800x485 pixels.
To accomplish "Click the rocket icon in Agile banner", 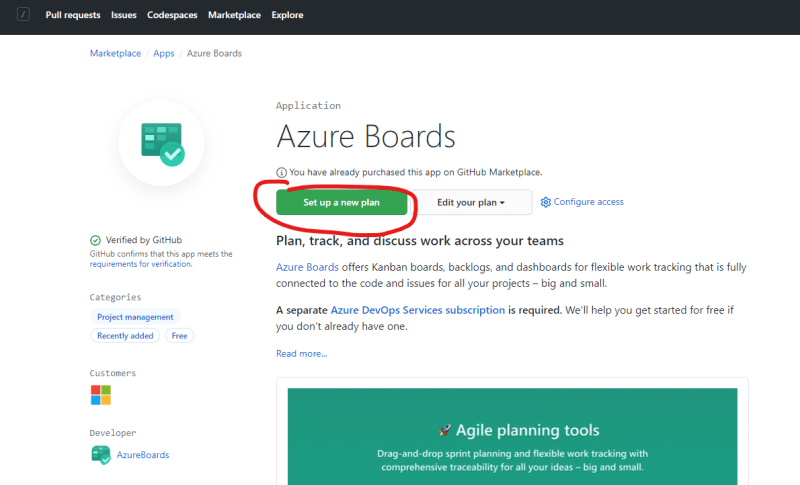I will (445, 430).
